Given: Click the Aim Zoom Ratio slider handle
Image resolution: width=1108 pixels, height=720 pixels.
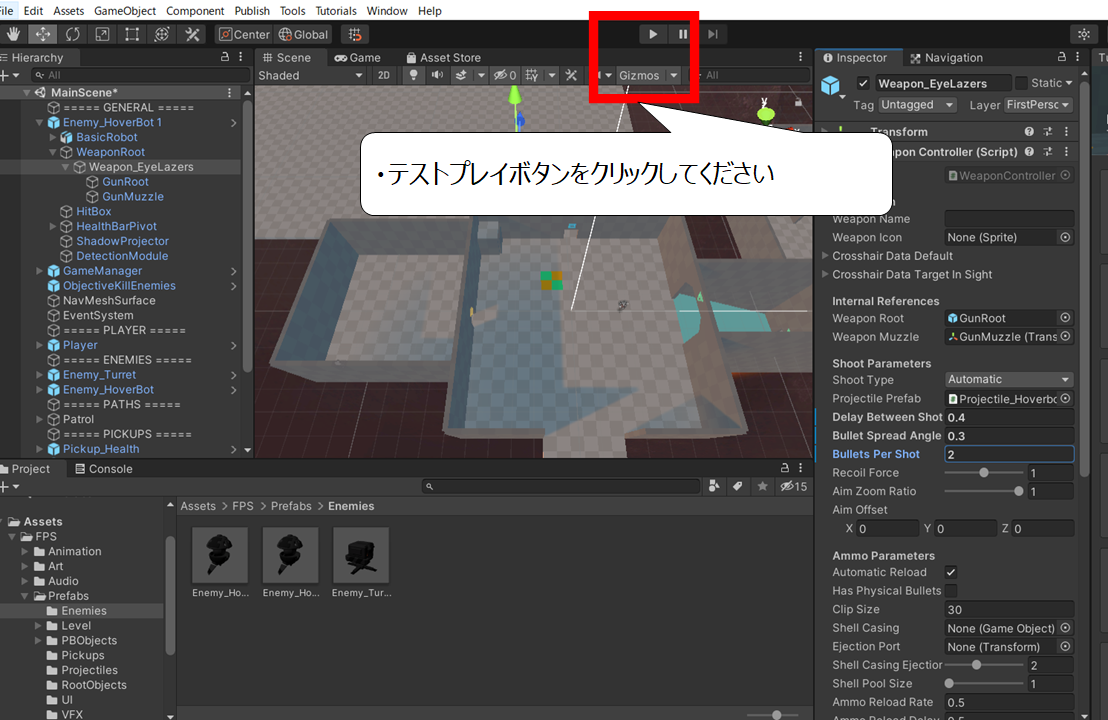Looking at the screenshot, I should [x=1018, y=490].
